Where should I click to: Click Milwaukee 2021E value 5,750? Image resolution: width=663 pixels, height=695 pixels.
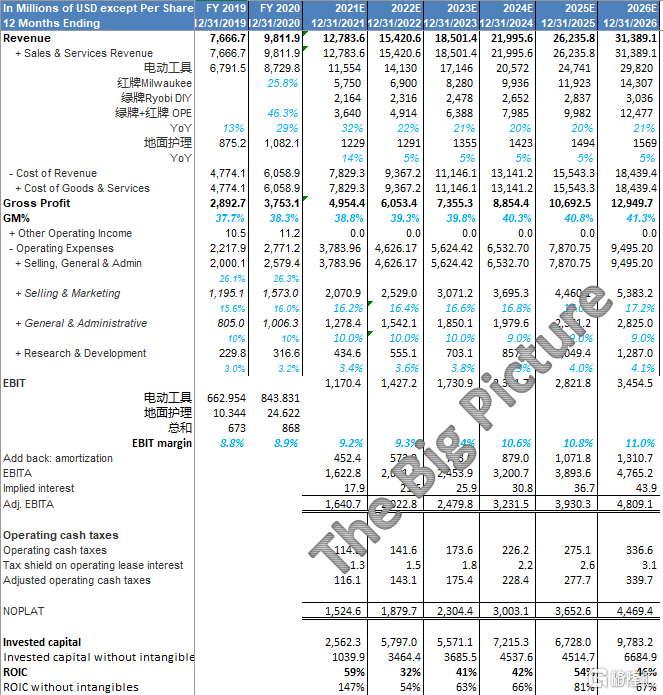pos(347,83)
